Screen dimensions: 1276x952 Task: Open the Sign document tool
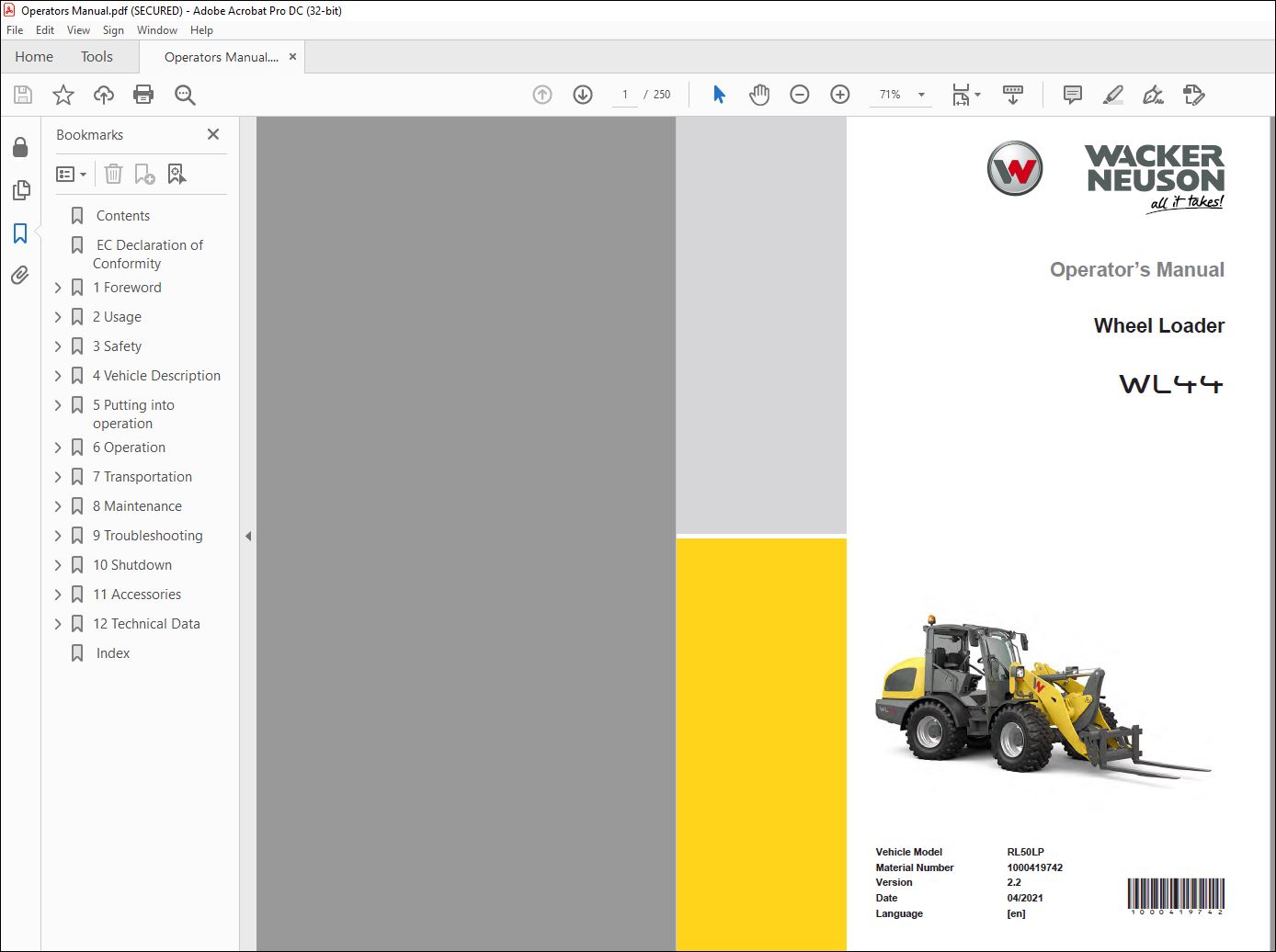tap(1153, 95)
